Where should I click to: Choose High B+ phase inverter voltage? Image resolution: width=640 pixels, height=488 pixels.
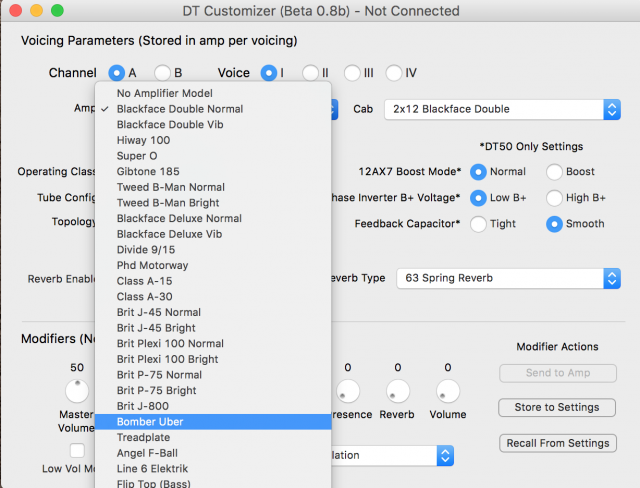pos(554,198)
